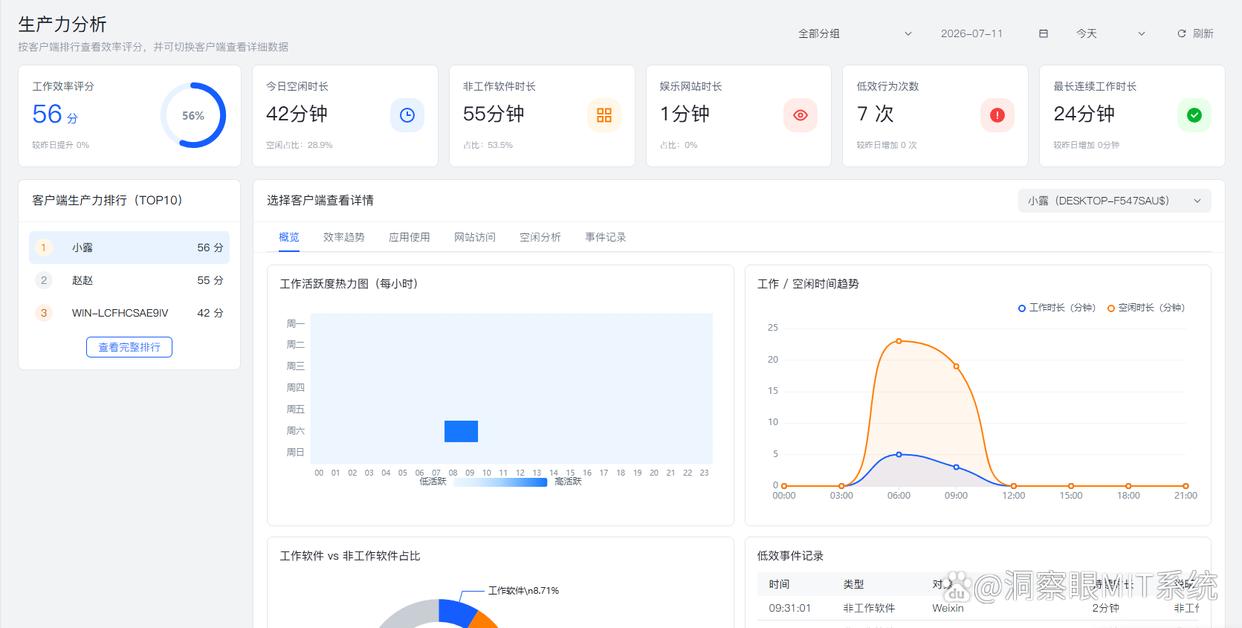This screenshot has width=1242, height=628.
Task: Click the blue clock icon in 今日空闲时长
Action: point(407,115)
